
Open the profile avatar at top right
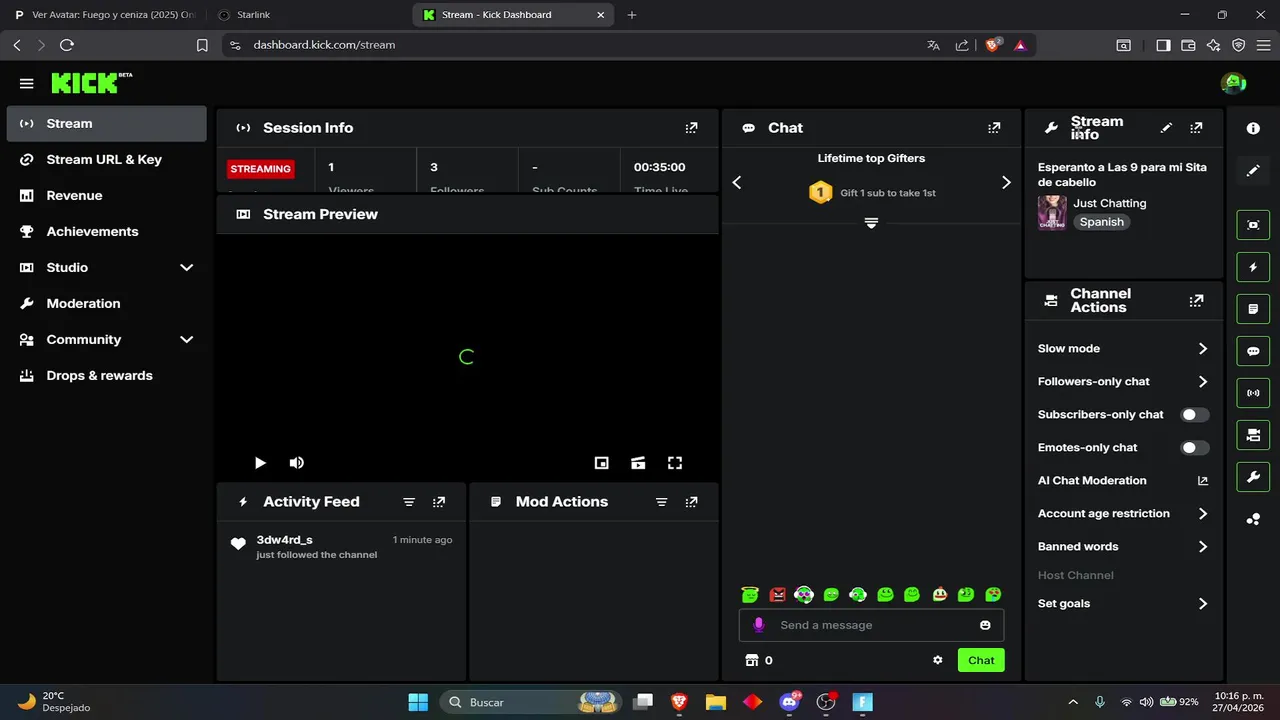[x=1232, y=83]
